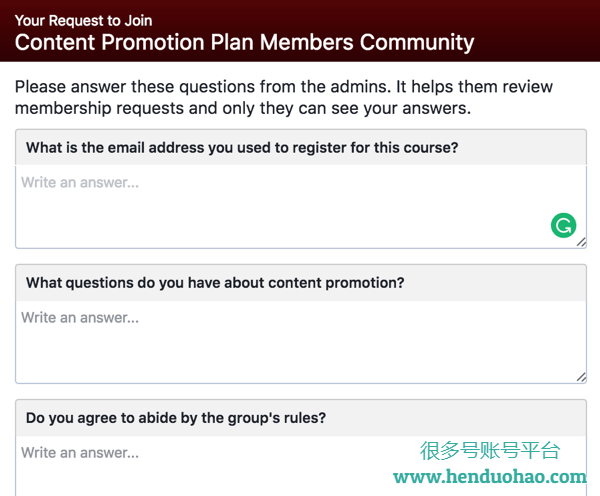Viewport: 600px width, 496px height.
Task: Click 'Write an answer...' placeholder under group's rules
Action: (80, 453)
